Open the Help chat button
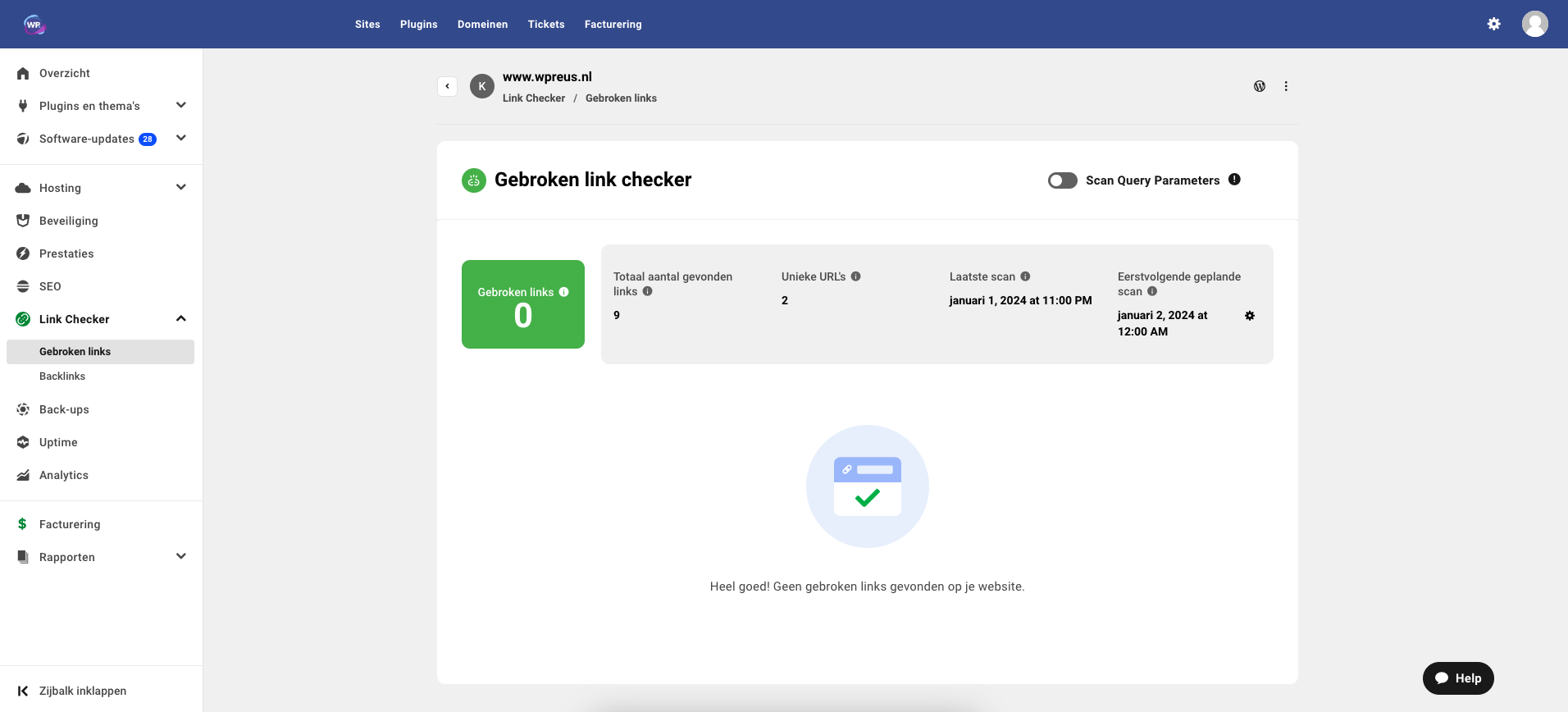 click(x=1458, y=678)
